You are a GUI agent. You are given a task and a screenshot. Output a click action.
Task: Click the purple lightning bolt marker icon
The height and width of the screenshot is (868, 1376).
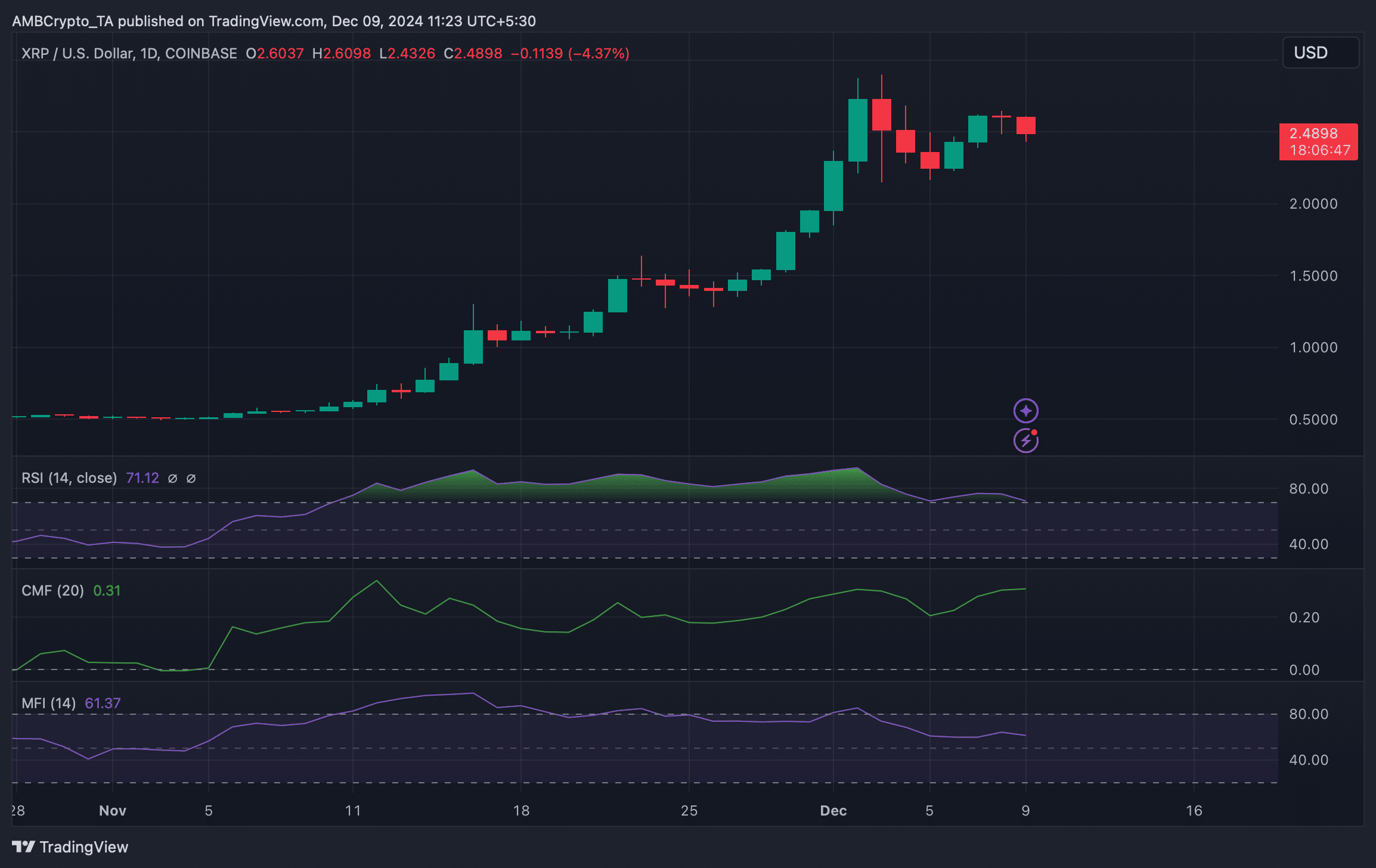click(x=1025, y=441)
